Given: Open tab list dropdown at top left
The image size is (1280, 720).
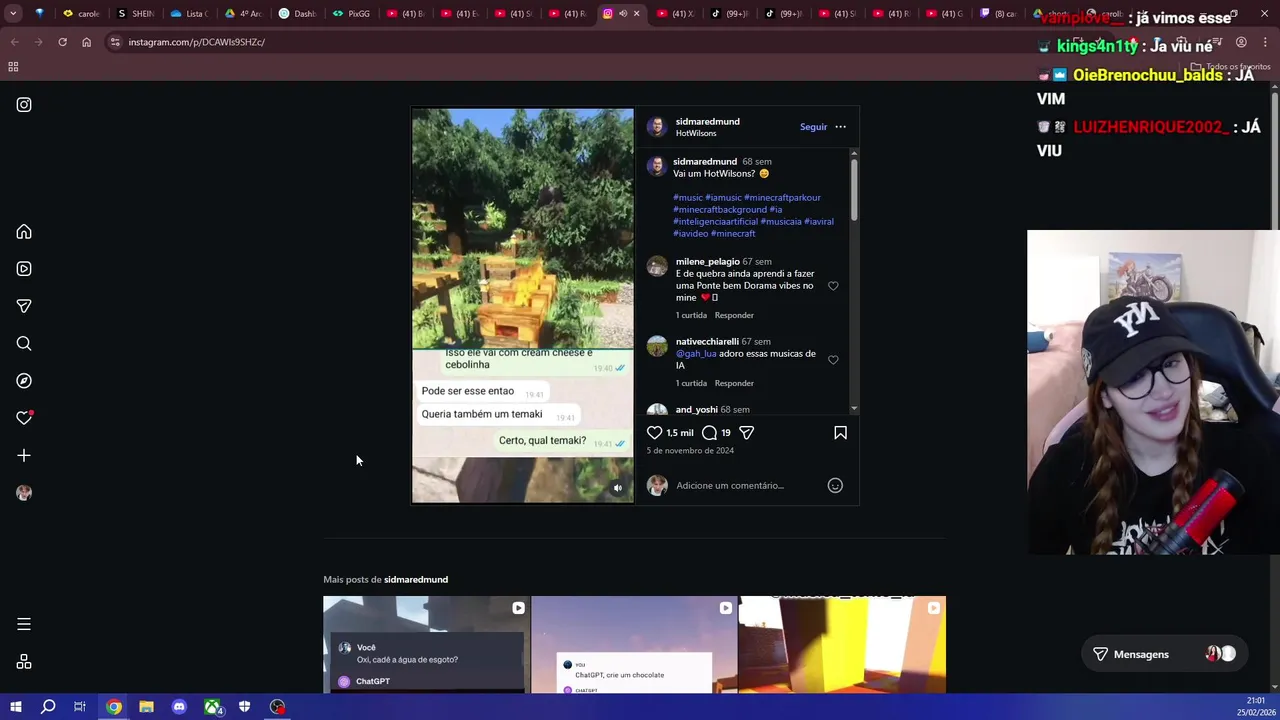Looking at the screenshot, I should (12, 13).
